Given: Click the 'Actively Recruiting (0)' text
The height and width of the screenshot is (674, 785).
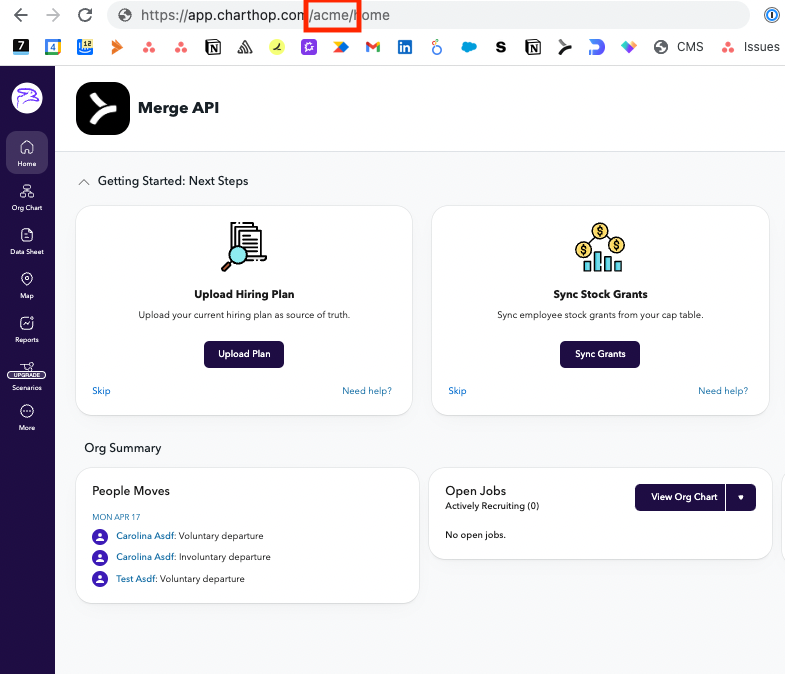Looking at the screenshot, I should pyautogui.click(x=492, y=506).
